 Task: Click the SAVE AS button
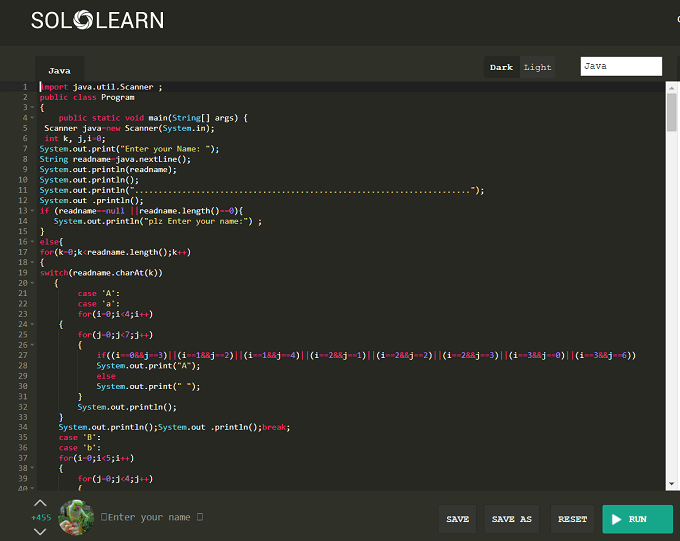pos(511,519)
